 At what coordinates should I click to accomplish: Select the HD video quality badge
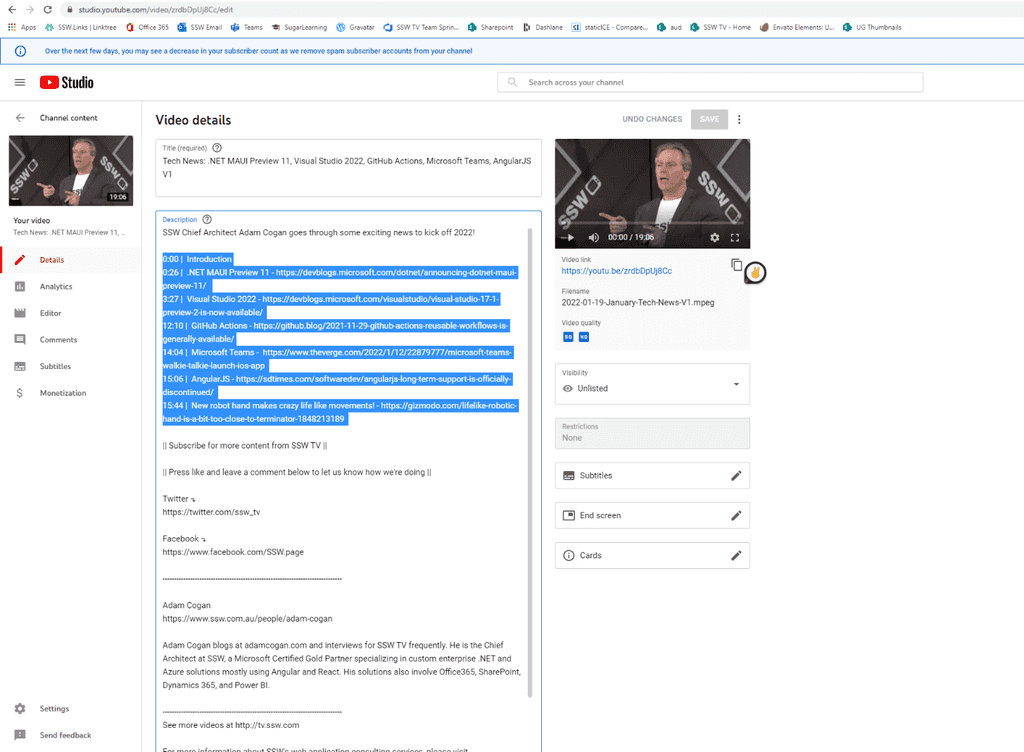coord(585,338)
